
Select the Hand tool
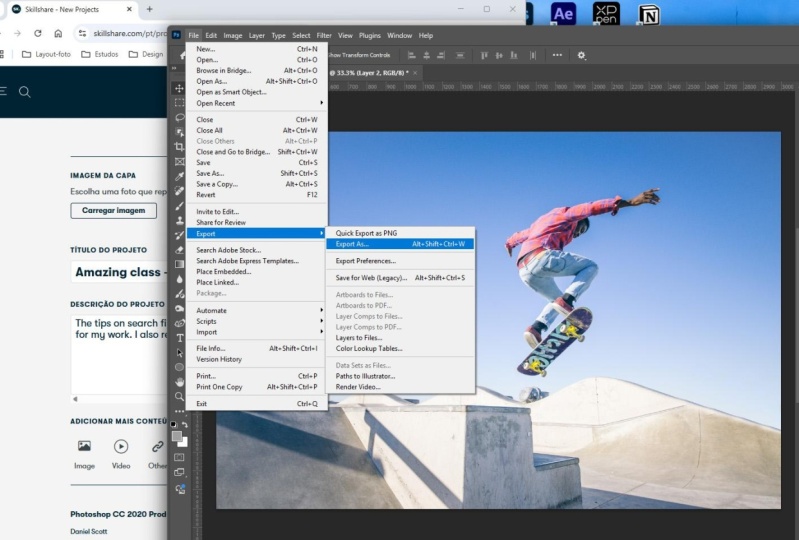pyautogui.click(x=179, y=382)
